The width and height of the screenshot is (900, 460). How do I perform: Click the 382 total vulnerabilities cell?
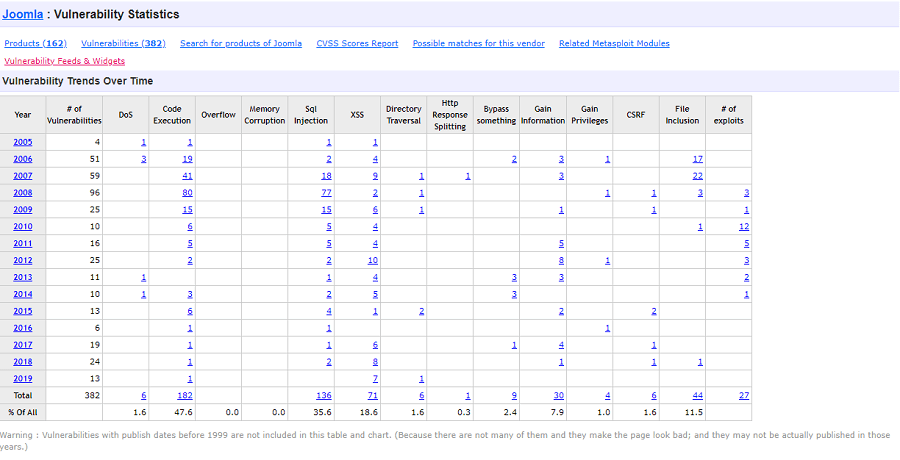coord(74,396)
